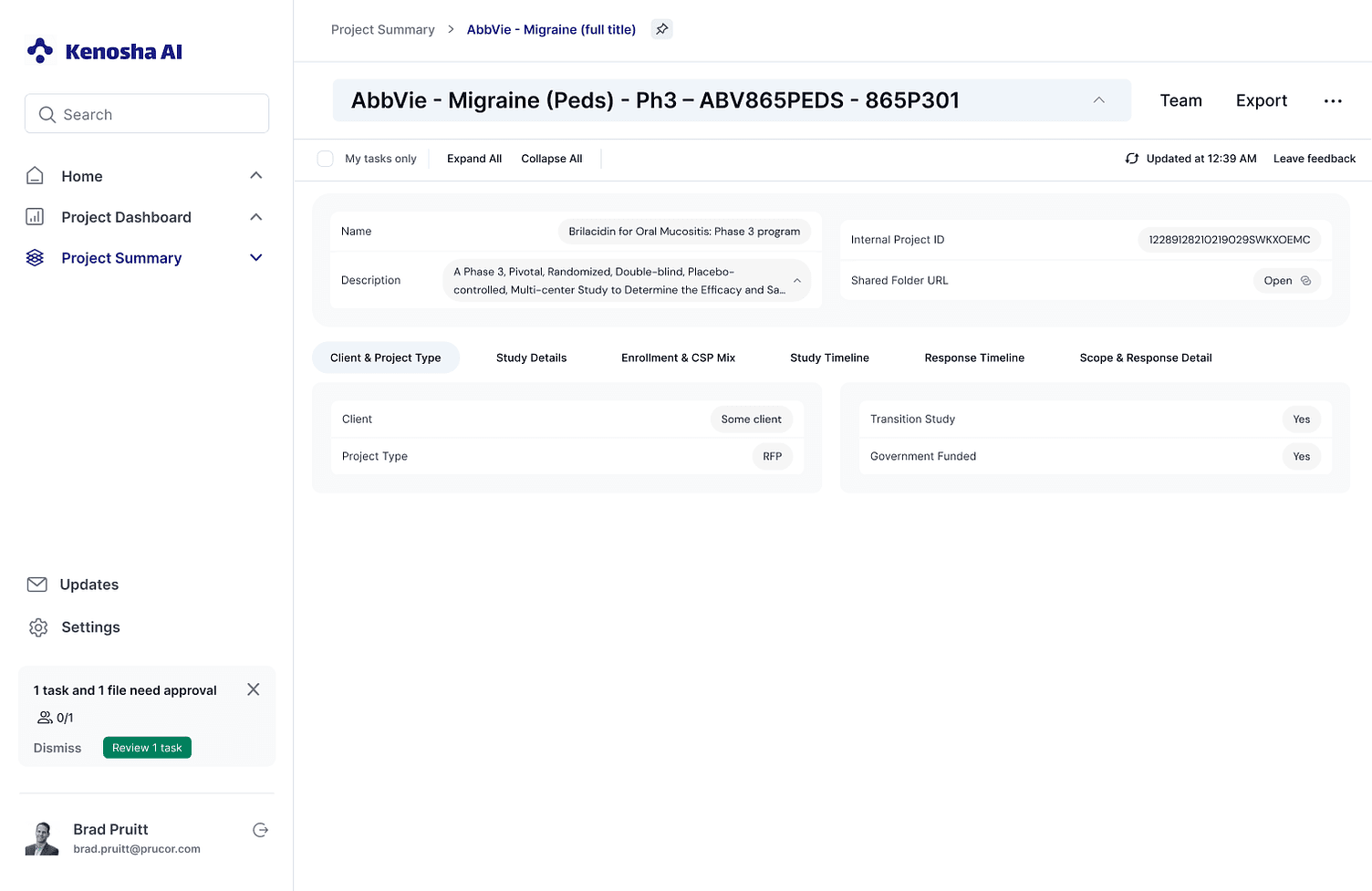Viewport: 1372px width, 891px height.
Task: Click the Description text field
Action: [627, 281]
